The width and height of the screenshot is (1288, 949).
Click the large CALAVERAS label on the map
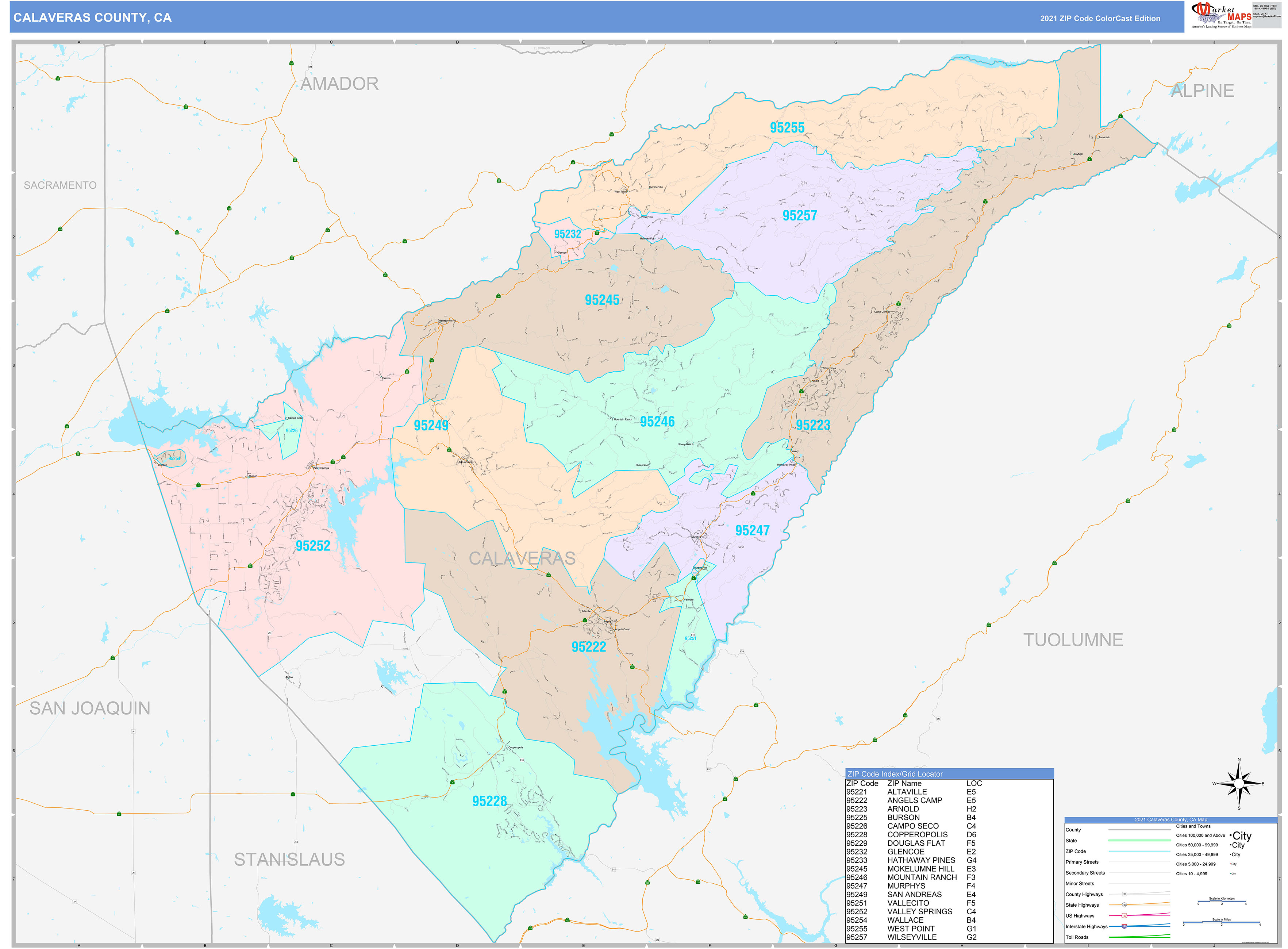point(522,558)
